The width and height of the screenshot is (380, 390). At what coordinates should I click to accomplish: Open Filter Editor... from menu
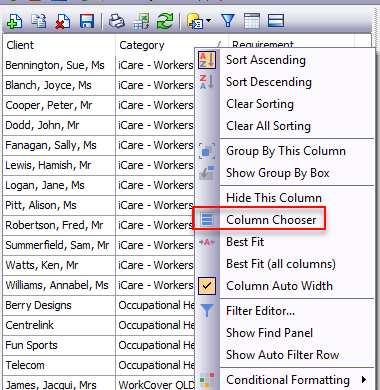[260, 311]
